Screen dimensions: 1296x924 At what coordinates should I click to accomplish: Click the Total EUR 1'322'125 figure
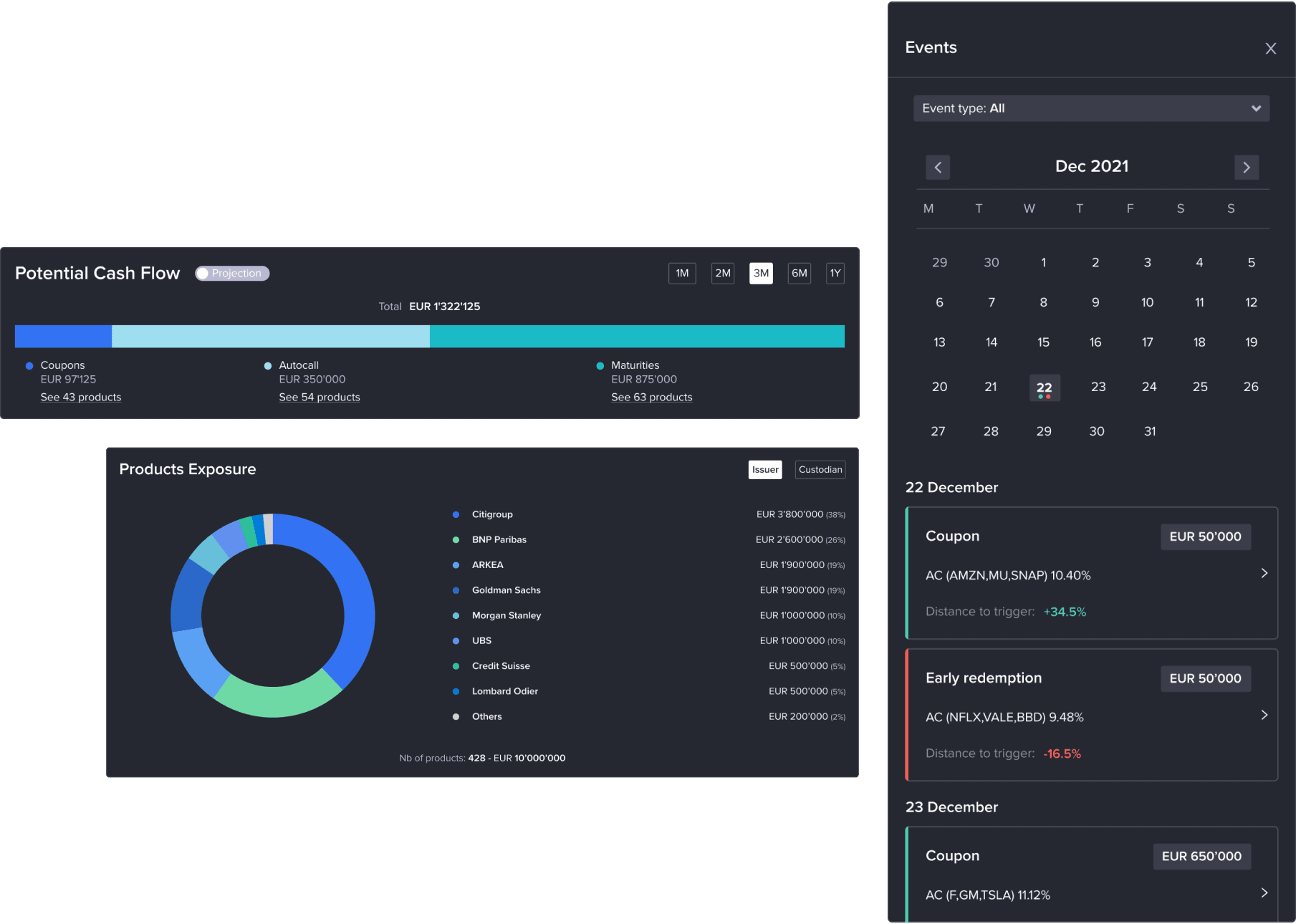tap(444, 307)
